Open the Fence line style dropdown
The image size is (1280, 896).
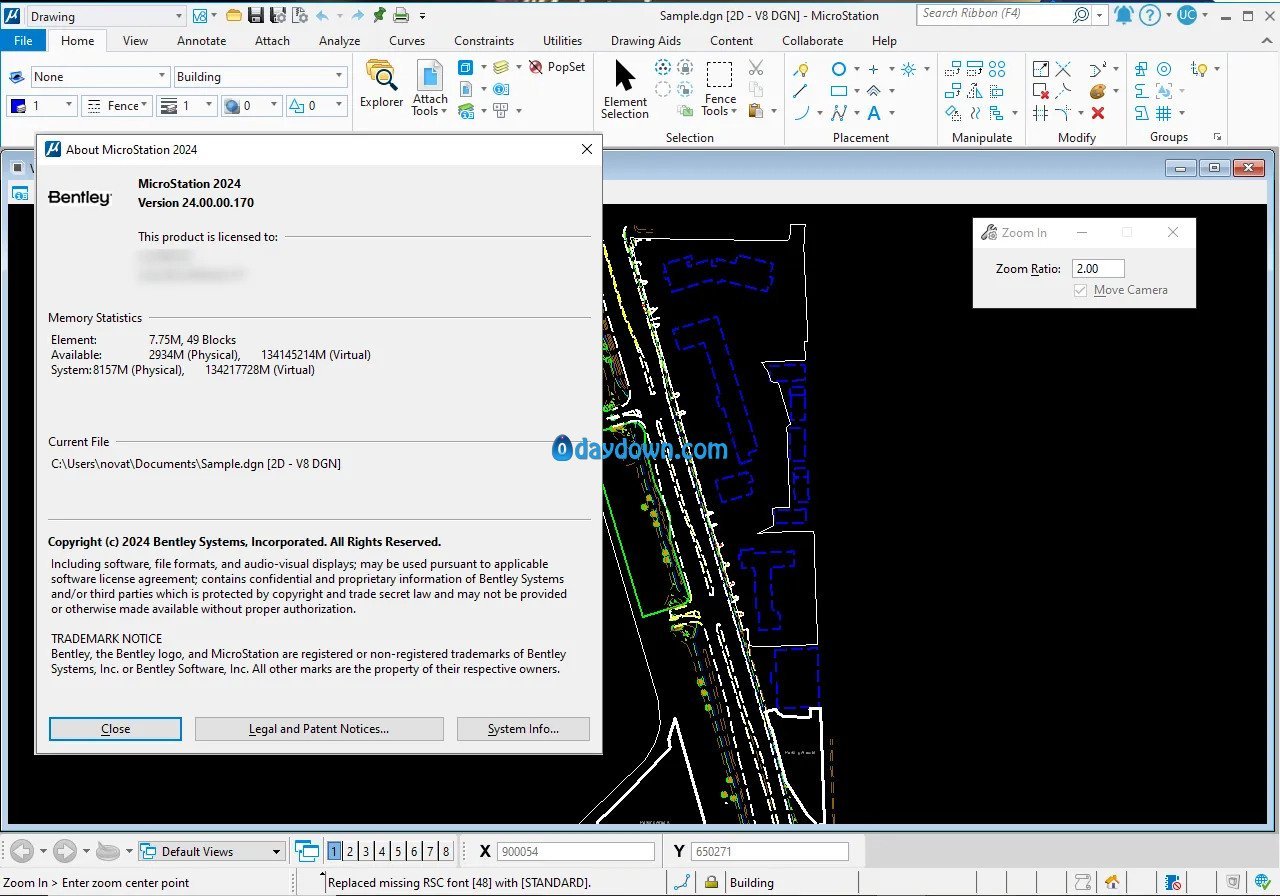pos(116,105)
